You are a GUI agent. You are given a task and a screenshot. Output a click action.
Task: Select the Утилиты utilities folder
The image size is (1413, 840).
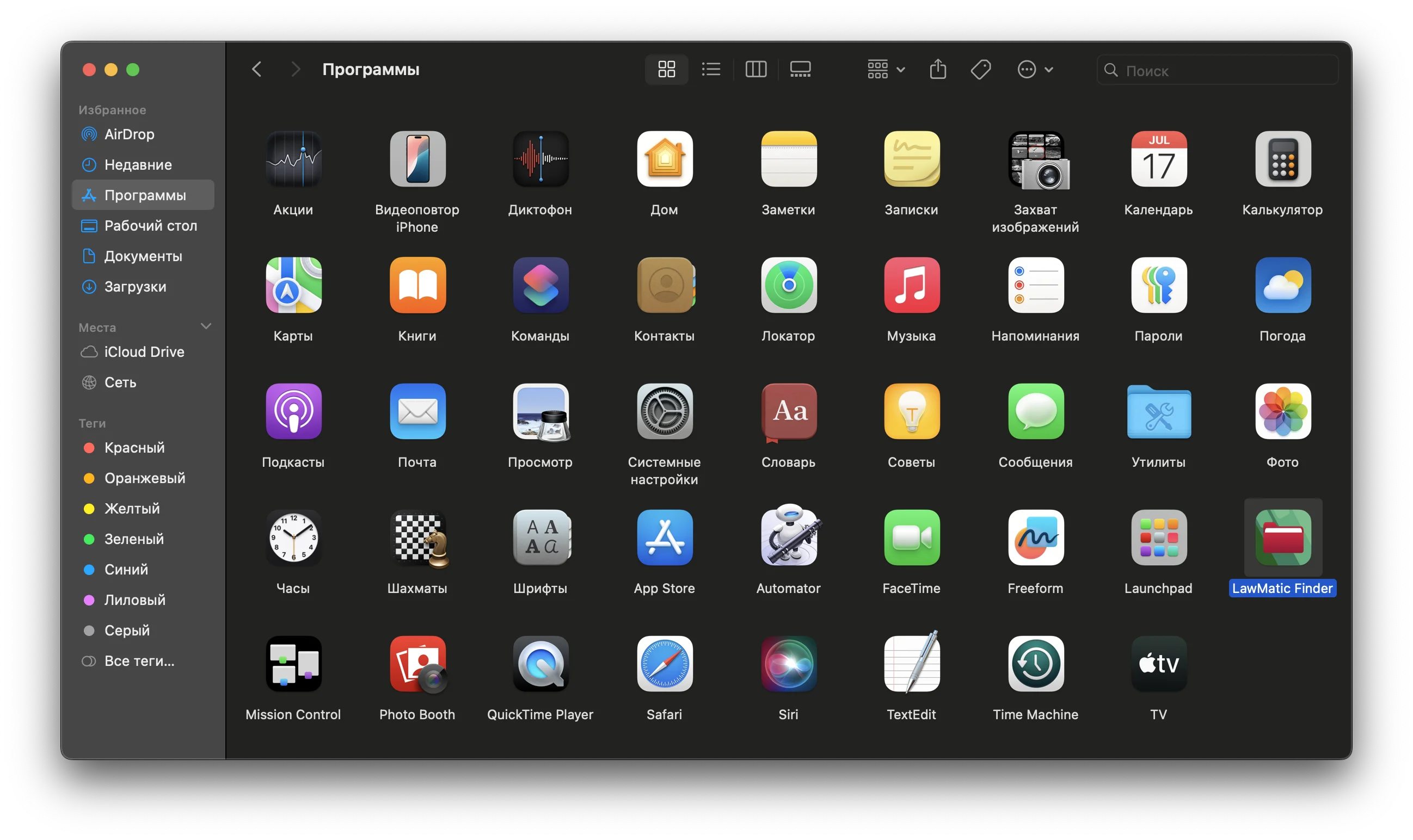(x=1159, y=411)
